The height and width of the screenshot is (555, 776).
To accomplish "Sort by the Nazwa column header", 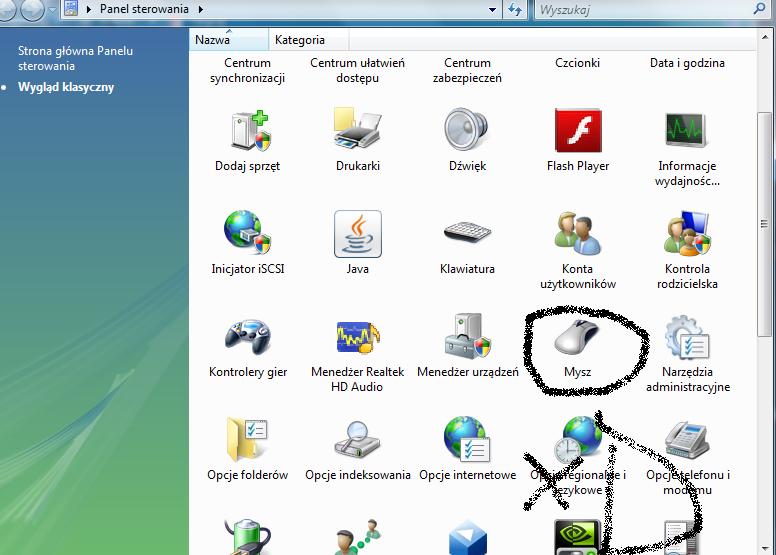I will [x=229, y=40].
